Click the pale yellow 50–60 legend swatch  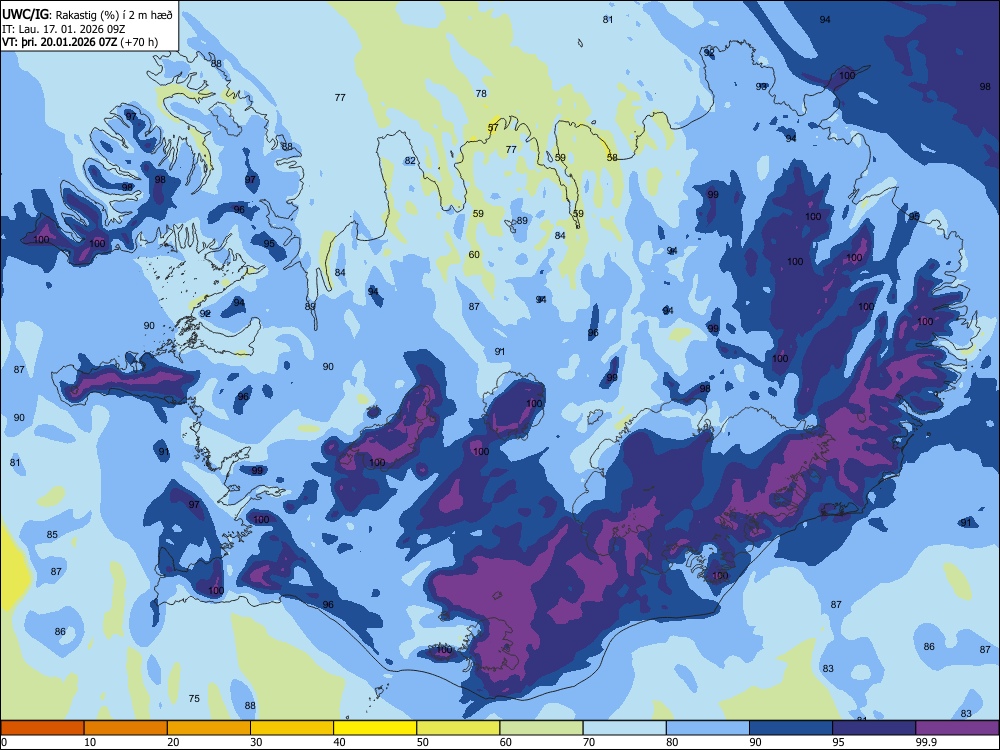point(458,728)
